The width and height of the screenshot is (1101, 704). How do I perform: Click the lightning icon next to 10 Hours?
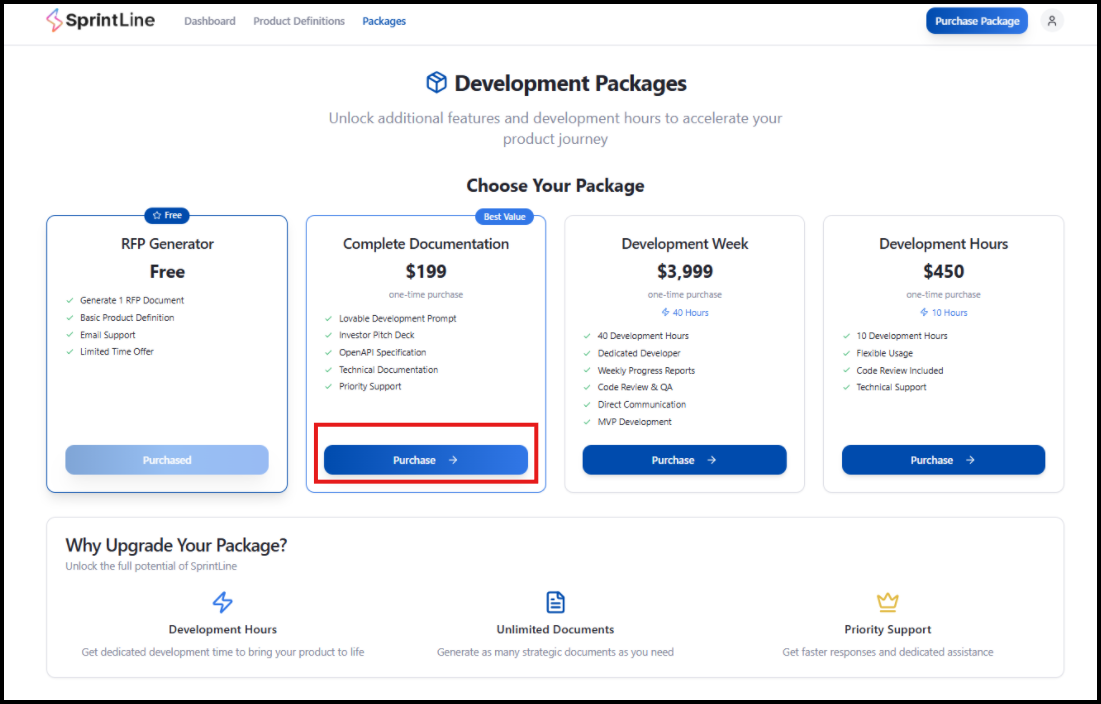coord(924,312)
